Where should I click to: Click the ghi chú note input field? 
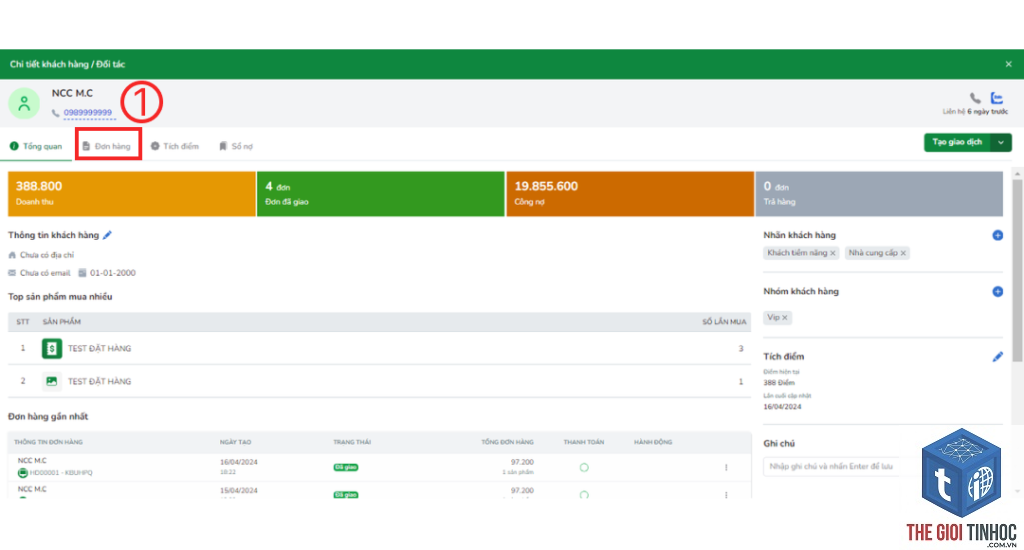[x=842, y=466]
